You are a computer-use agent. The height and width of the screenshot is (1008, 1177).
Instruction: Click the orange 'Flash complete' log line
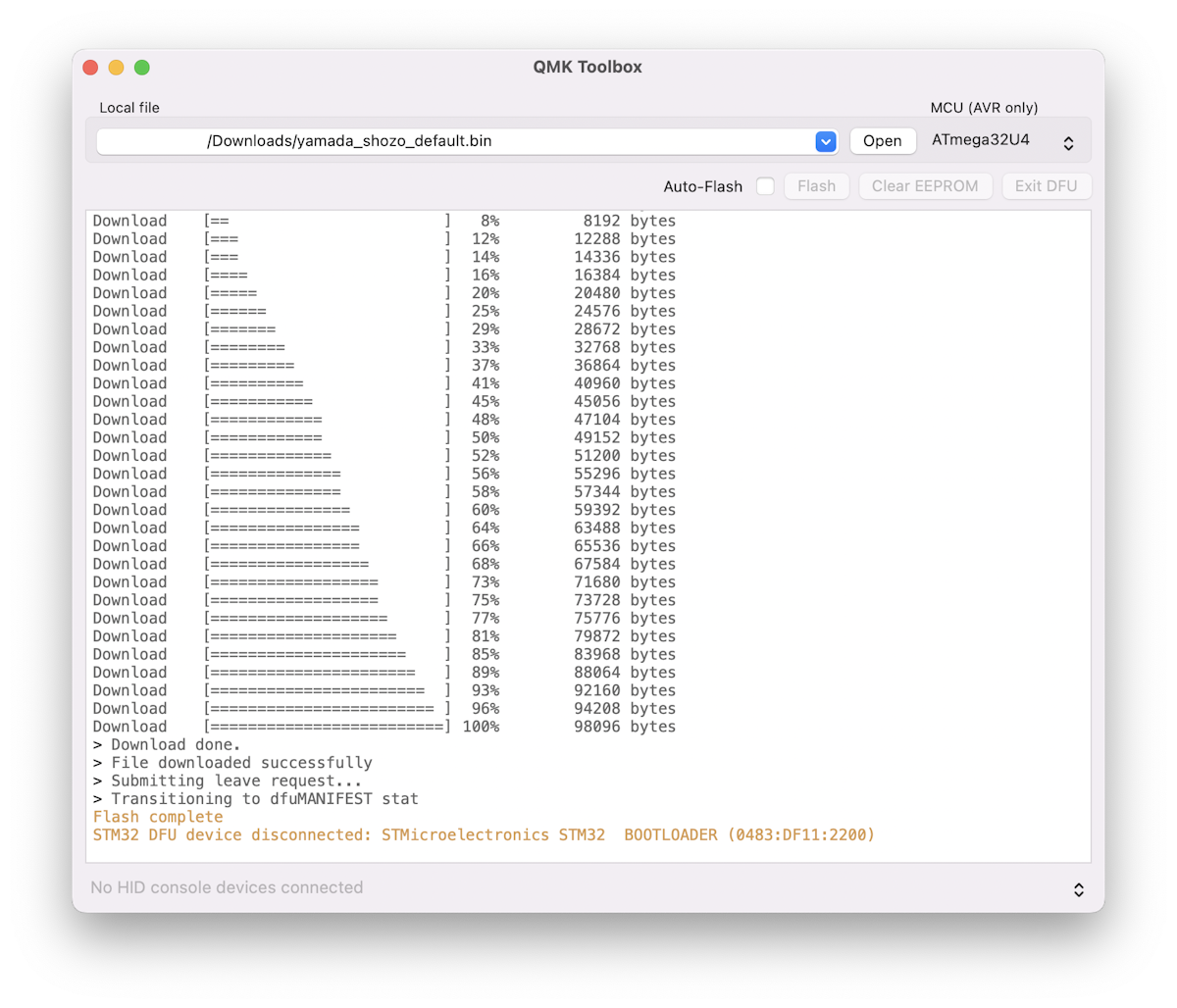pyautogui.click(x=158, y=817)
